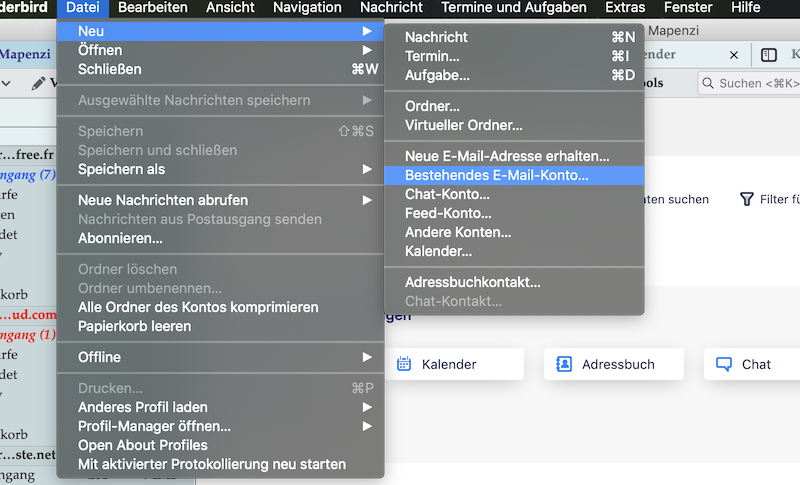The width and height of the screenshot is (800, 485).
Task: Open the Fenster menu
Action: pos(688,8)
